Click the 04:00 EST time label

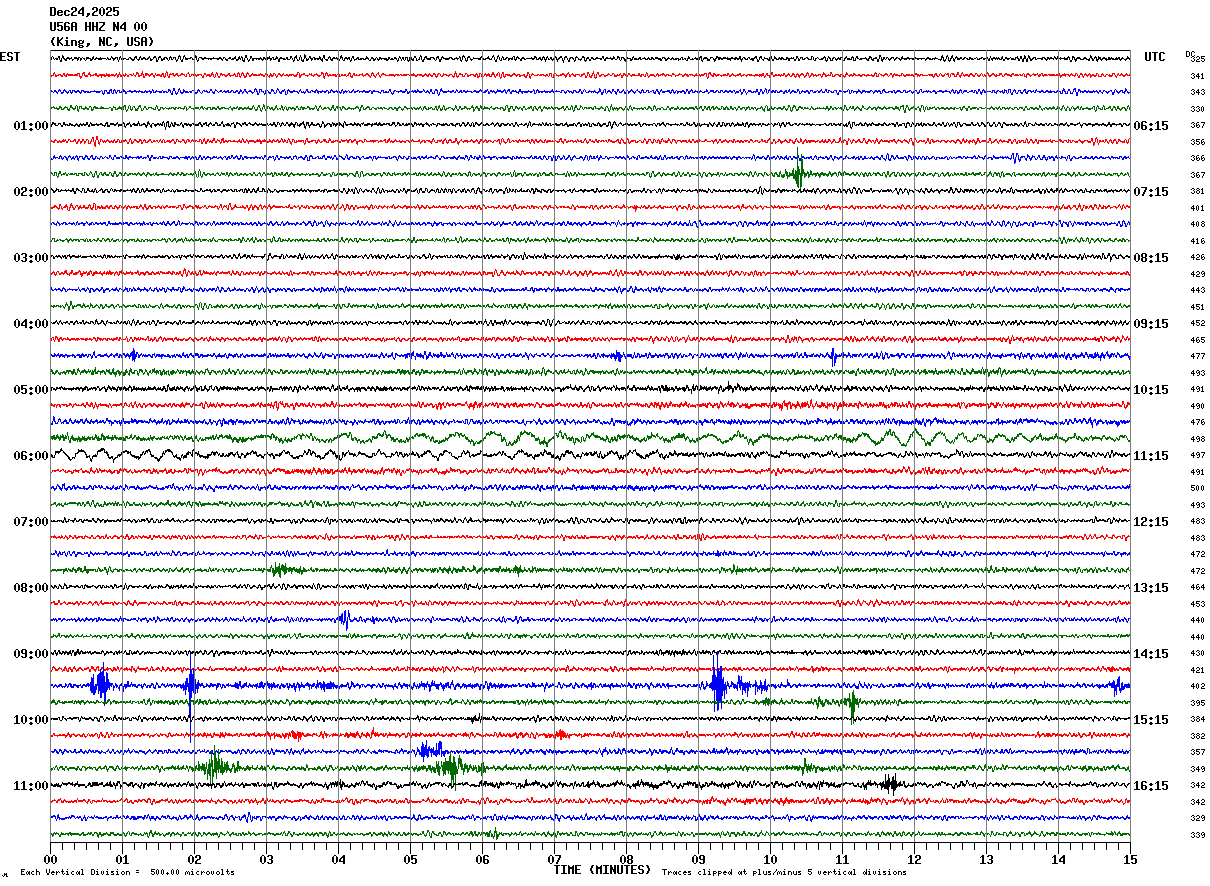coord(30,324)
